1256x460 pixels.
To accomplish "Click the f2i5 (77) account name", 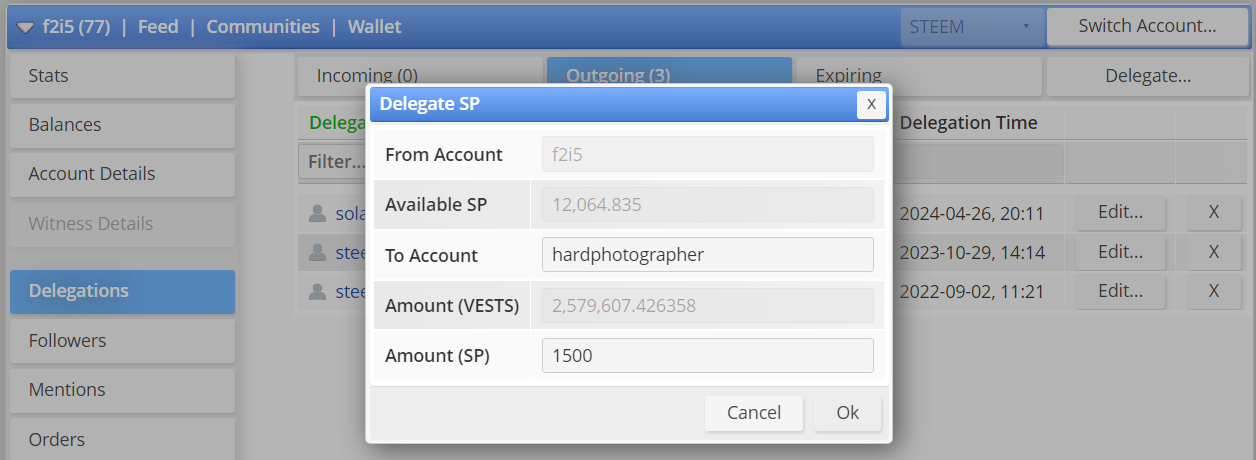I will (76, 27).
